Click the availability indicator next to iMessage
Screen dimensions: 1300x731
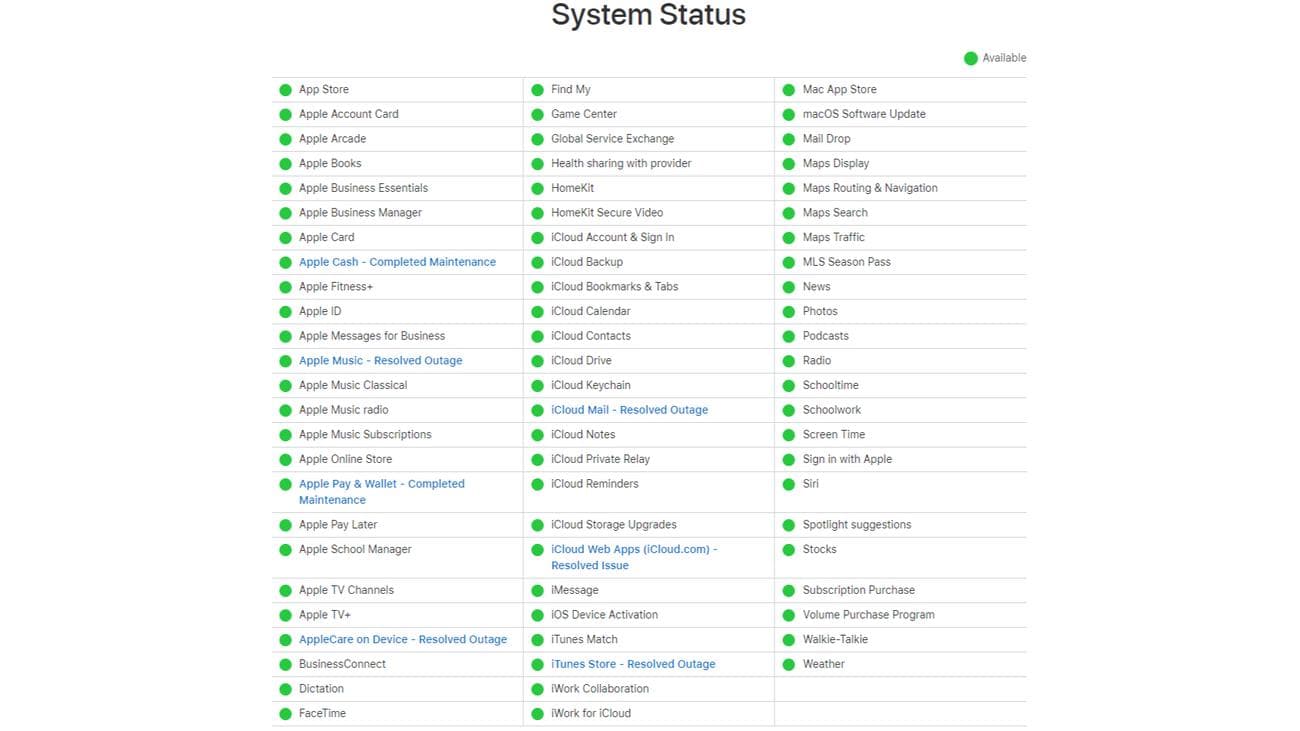[539, 590]
